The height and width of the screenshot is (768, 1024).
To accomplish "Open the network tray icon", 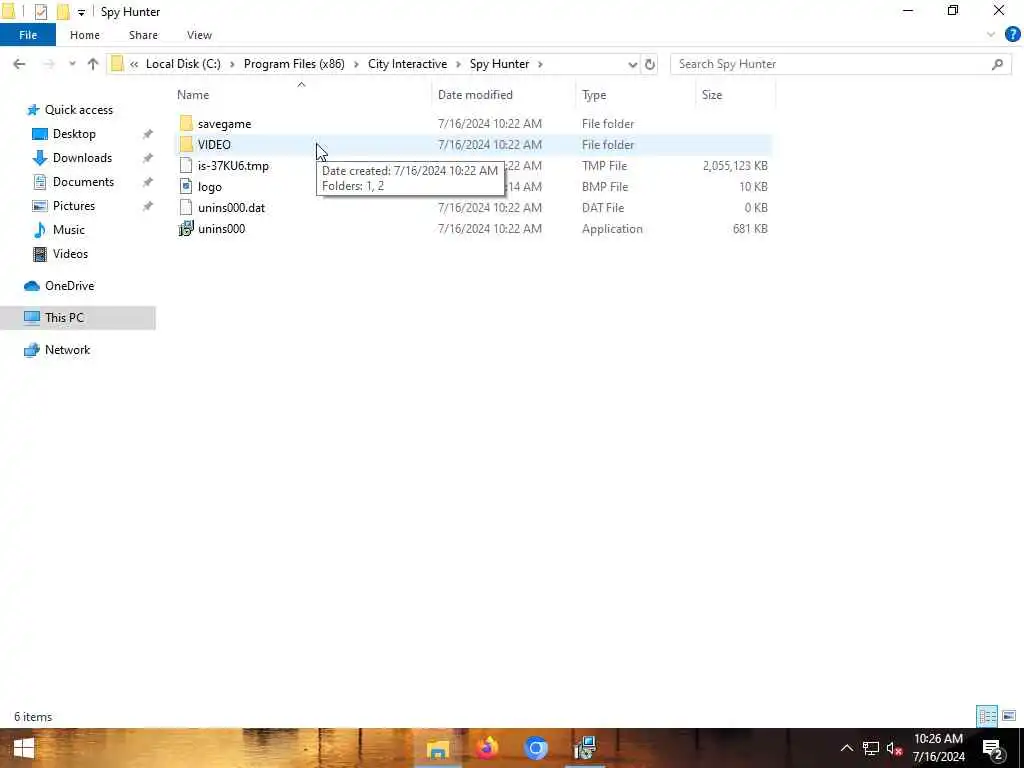I will coord(870,748).
